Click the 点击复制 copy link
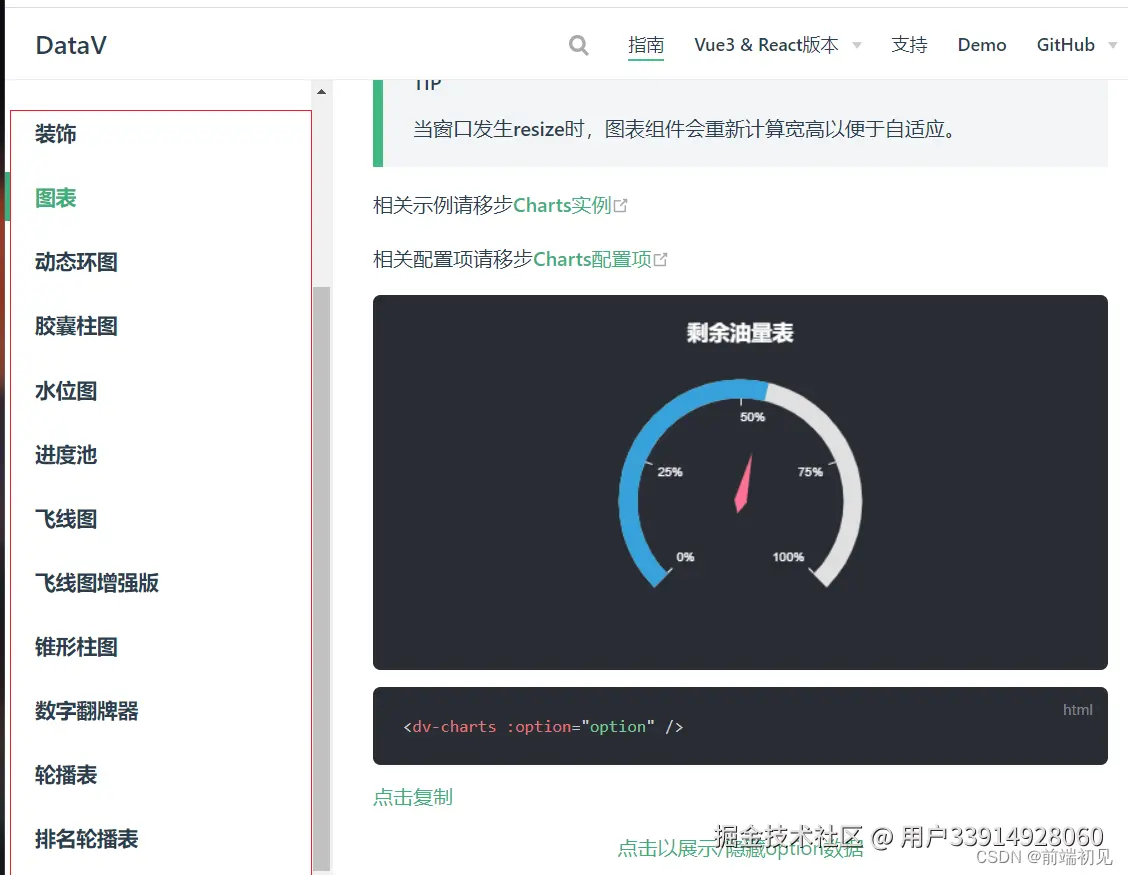 point(413,797)
